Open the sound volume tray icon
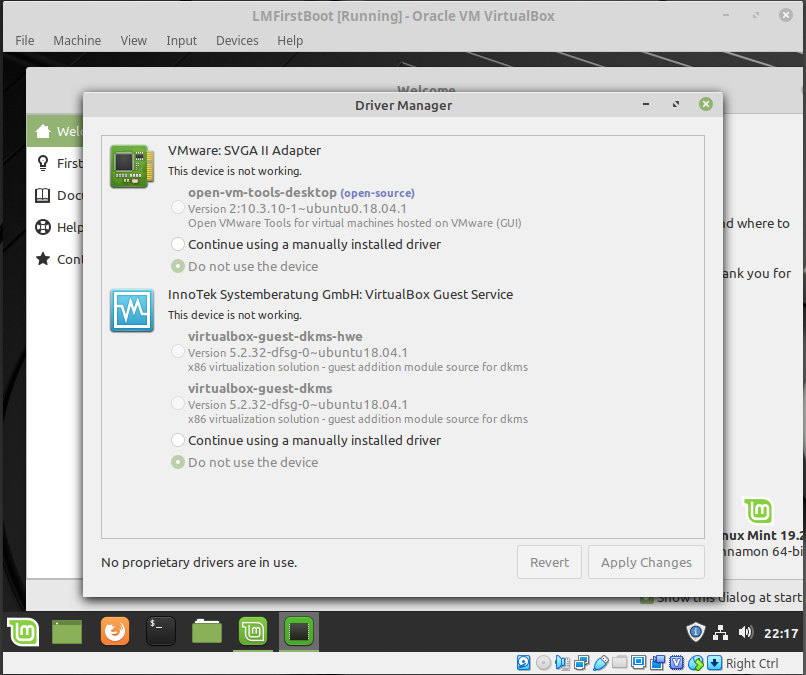 point(745,632)
